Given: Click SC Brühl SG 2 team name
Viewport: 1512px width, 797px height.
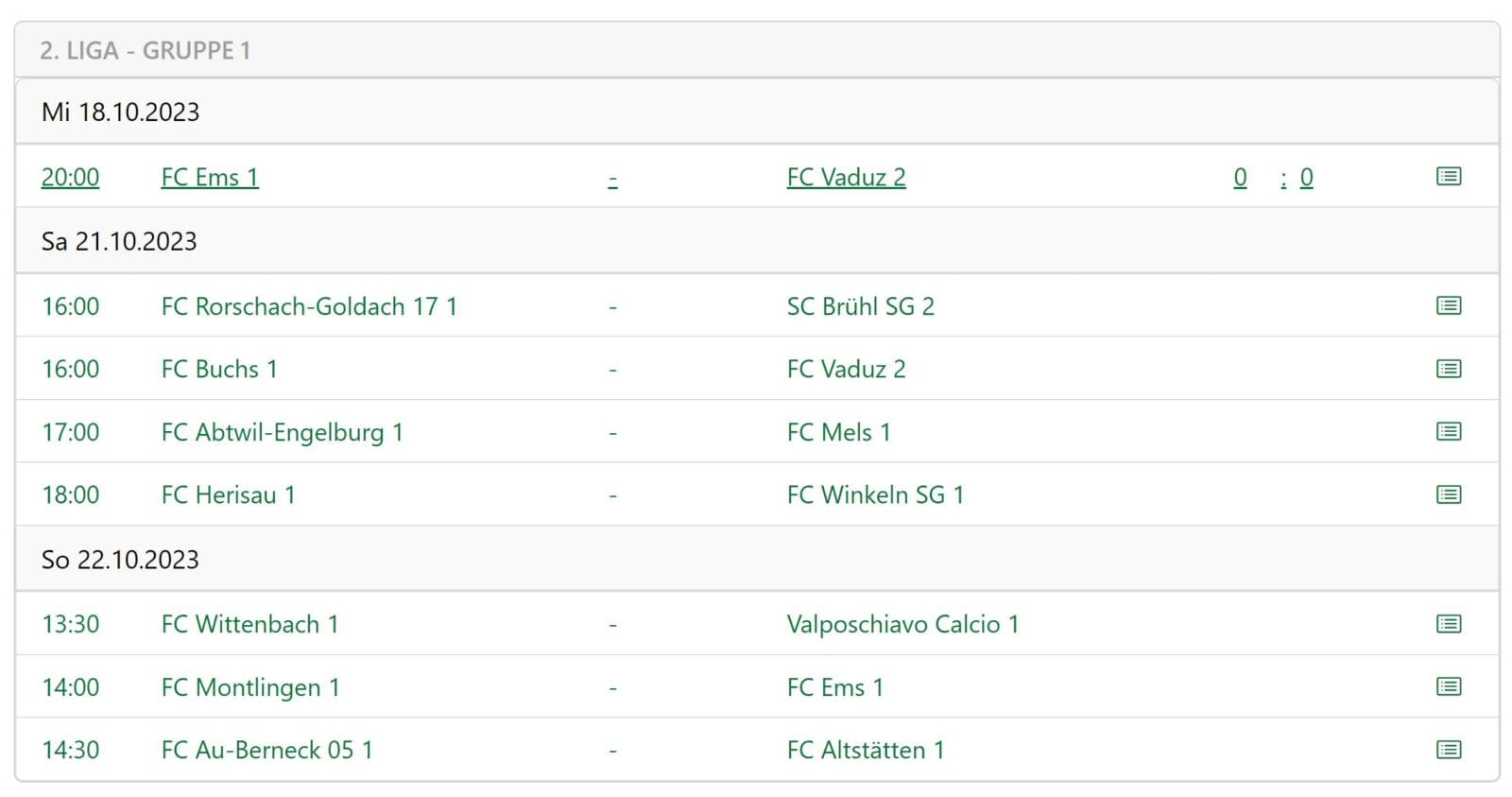Looking at the screenshot, I should click(x=860, y=306).
